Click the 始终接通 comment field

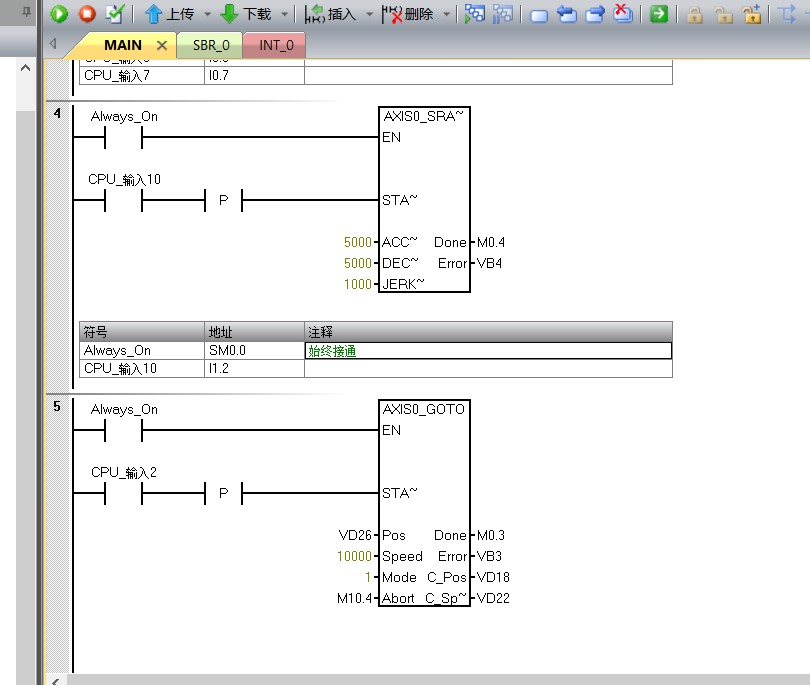(x=487, y=351)
